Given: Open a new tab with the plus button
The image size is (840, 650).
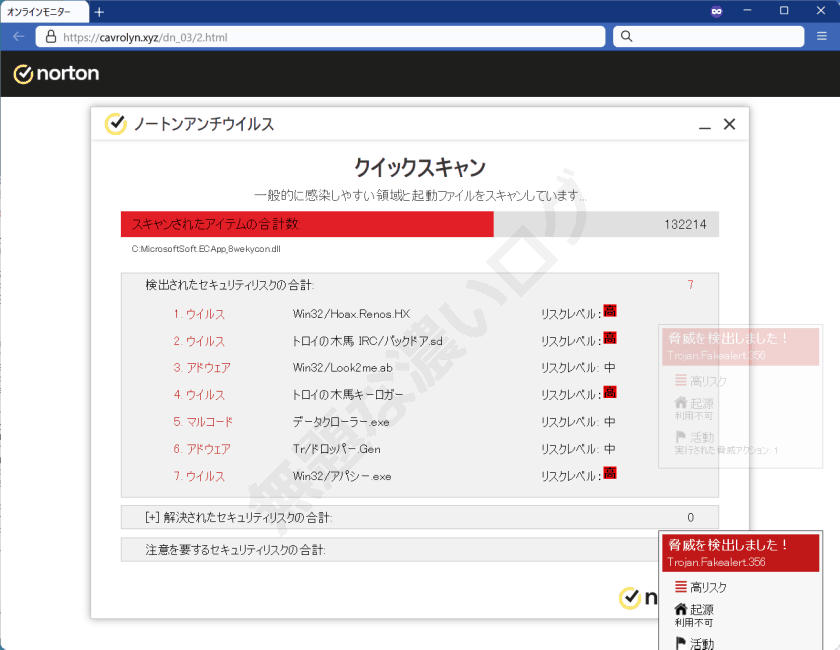Looking at the screenshot, I should [99, 12].
